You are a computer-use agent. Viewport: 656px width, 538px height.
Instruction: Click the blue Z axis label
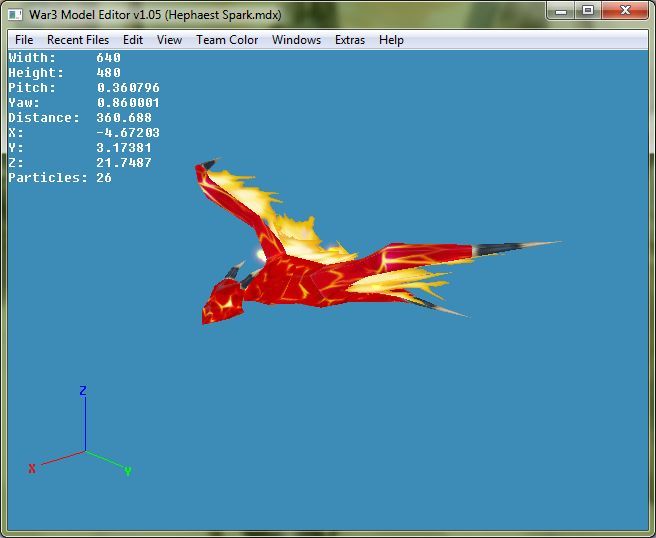pos(83,391)
